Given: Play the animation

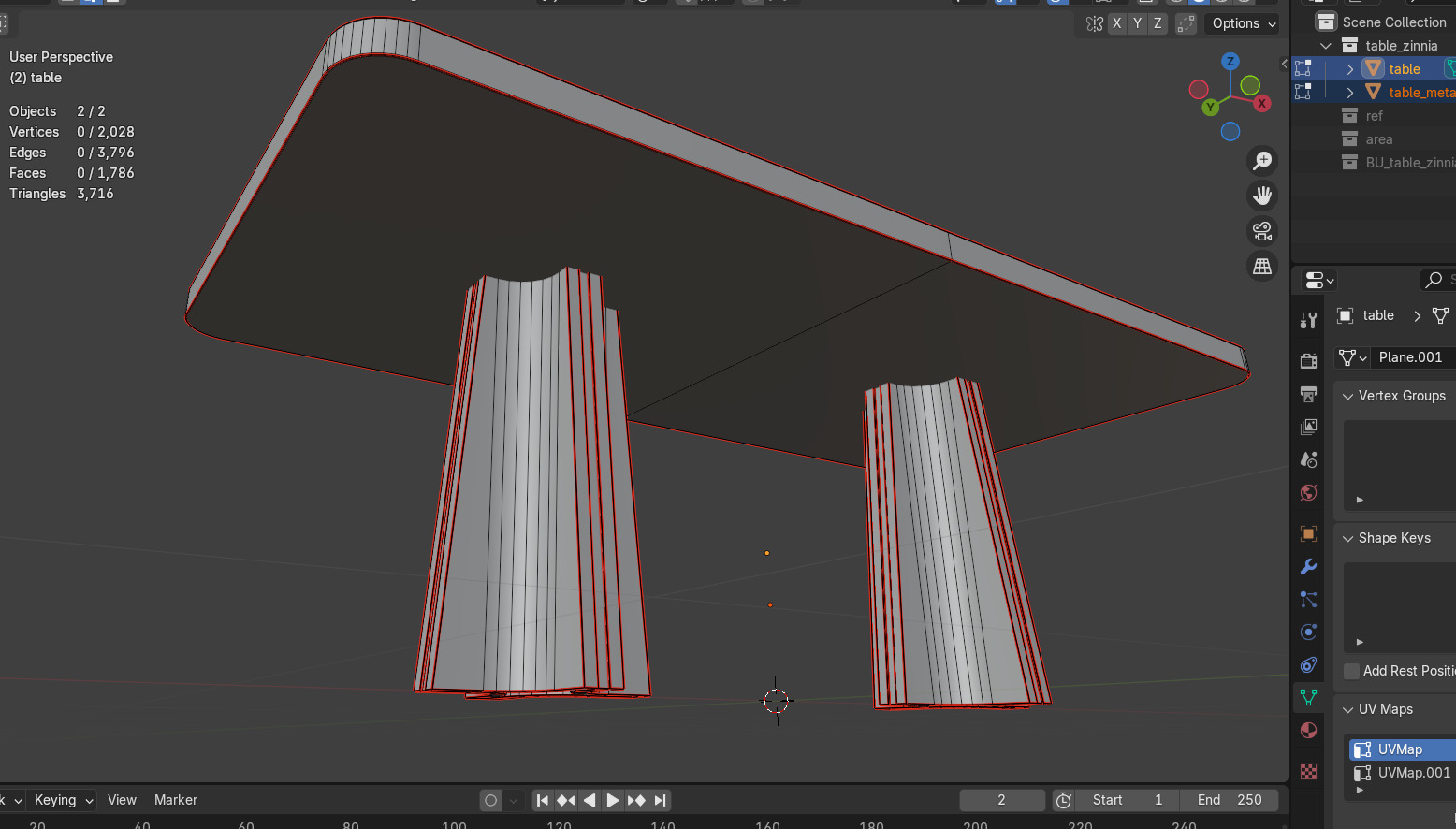Looking at the screenshot, I should (x=613, y=800).
